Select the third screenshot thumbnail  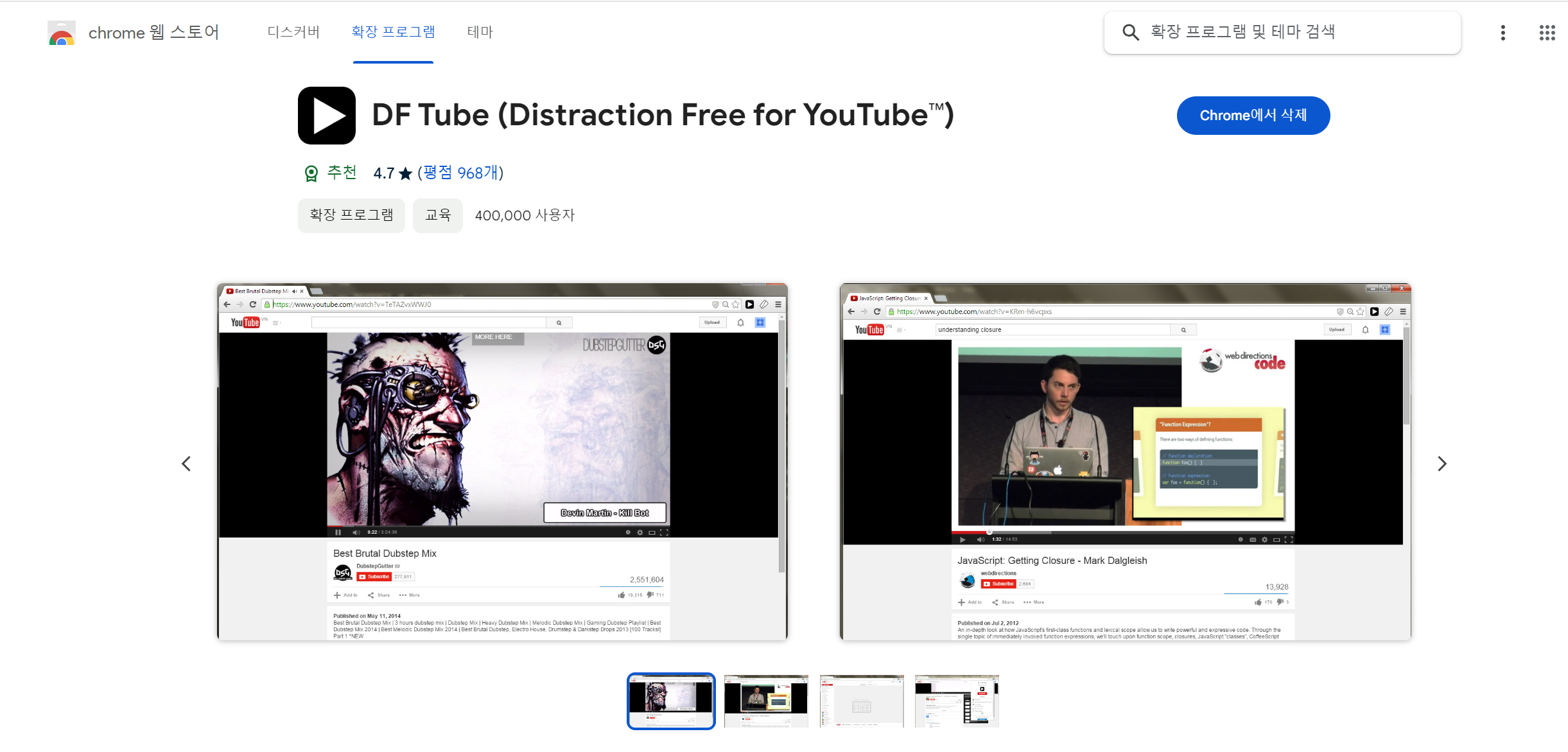pyautogui.click(x=862, y=701)
